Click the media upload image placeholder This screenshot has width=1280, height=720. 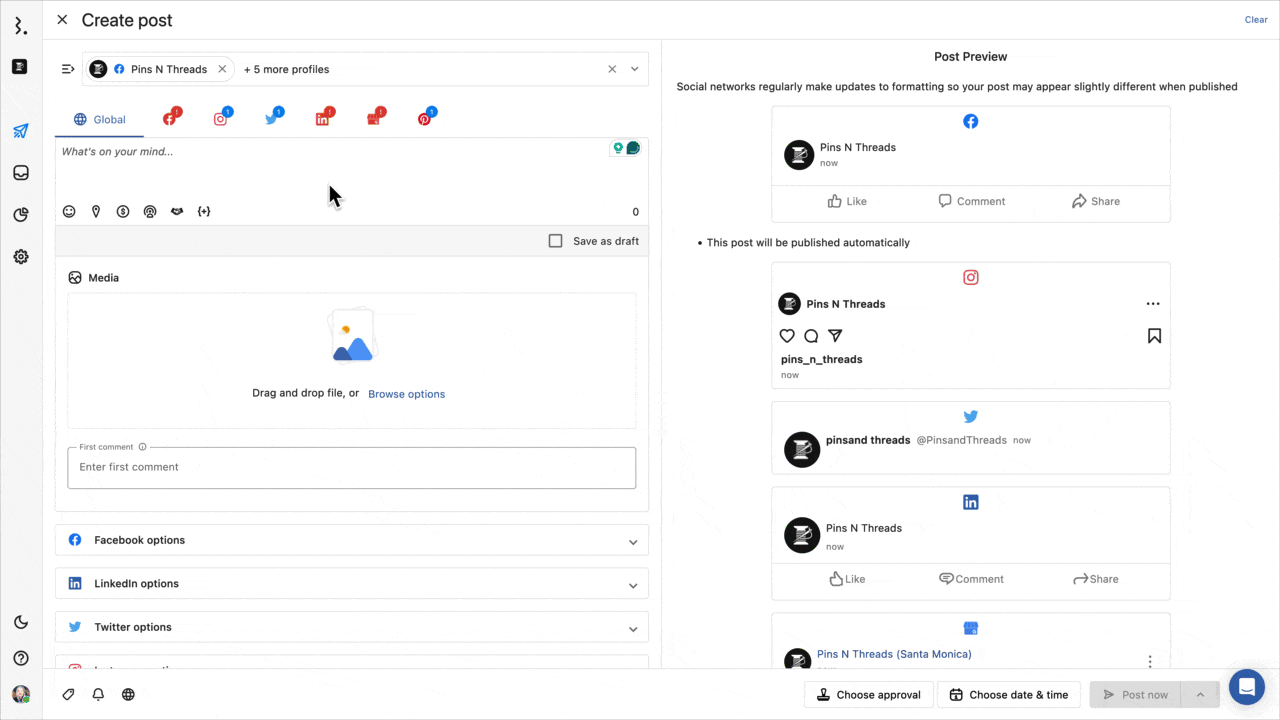(352, 336)
